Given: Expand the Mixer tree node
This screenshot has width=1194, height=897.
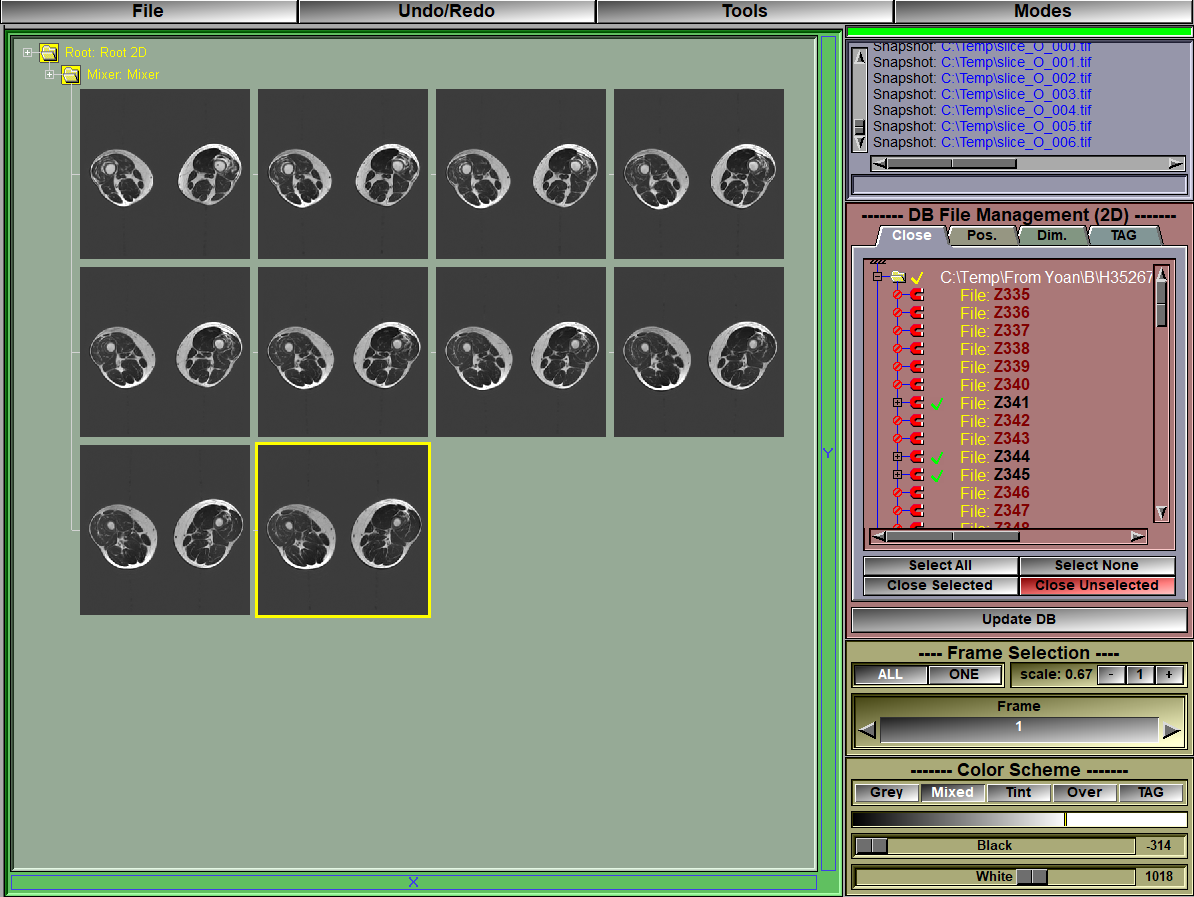Looking at the screenshot, I should tap(49, 75).
